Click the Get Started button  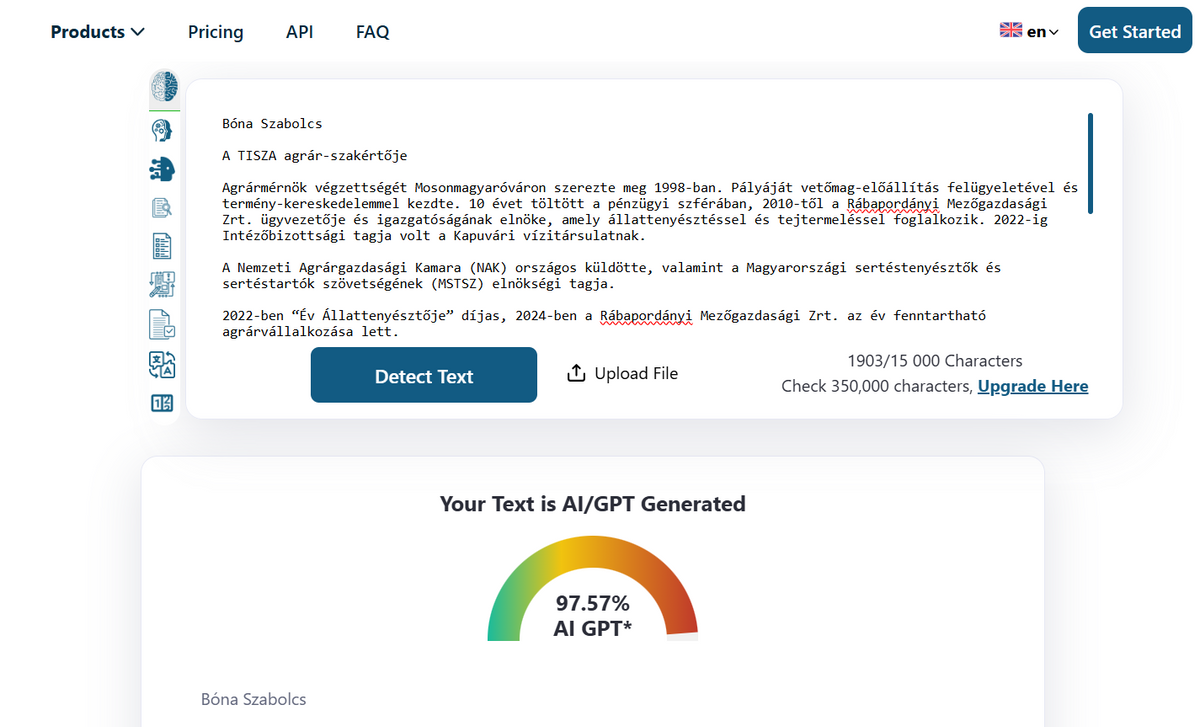pos(1134,31)
